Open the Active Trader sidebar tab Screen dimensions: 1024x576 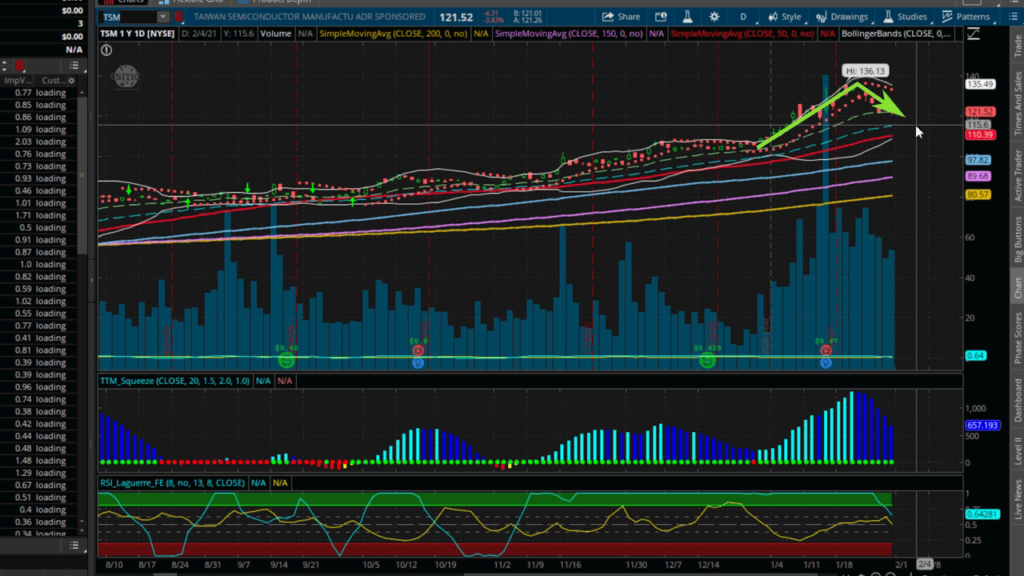[x=1017, y=175]
